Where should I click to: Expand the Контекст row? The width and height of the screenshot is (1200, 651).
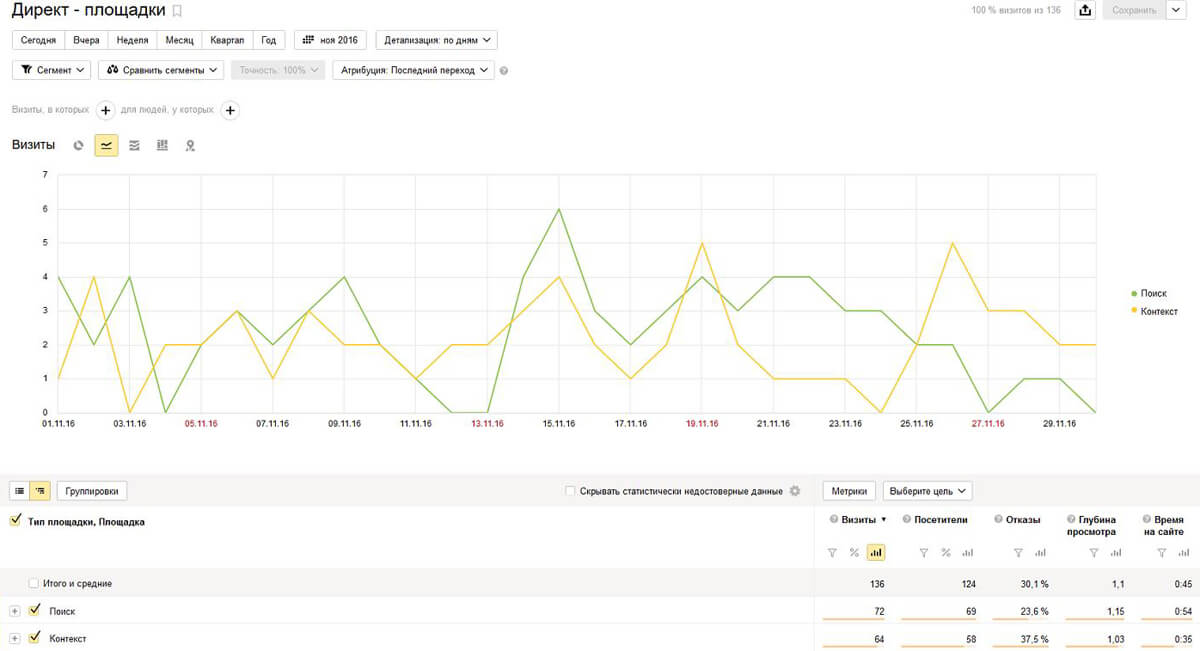point(15,638)
